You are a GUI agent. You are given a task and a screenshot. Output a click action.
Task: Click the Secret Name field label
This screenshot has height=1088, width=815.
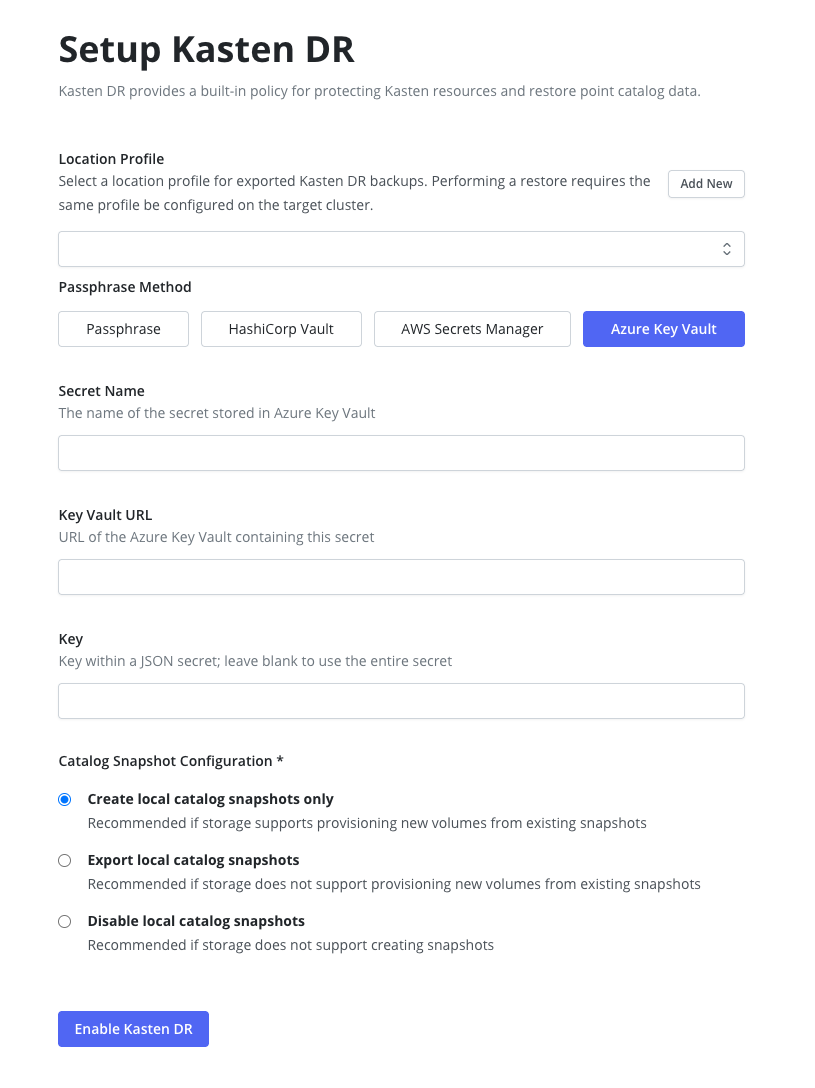pyautogui.click(x=101, y=391)
